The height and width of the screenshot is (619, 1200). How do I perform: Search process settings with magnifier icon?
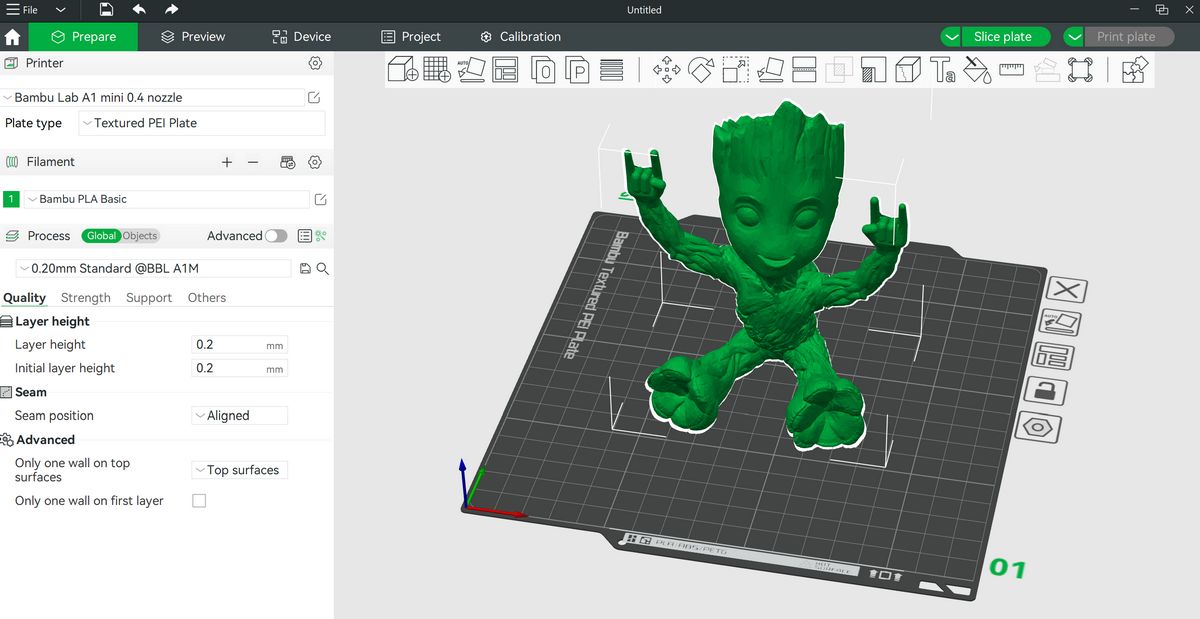pyautogui.click(x=322, y=269)
